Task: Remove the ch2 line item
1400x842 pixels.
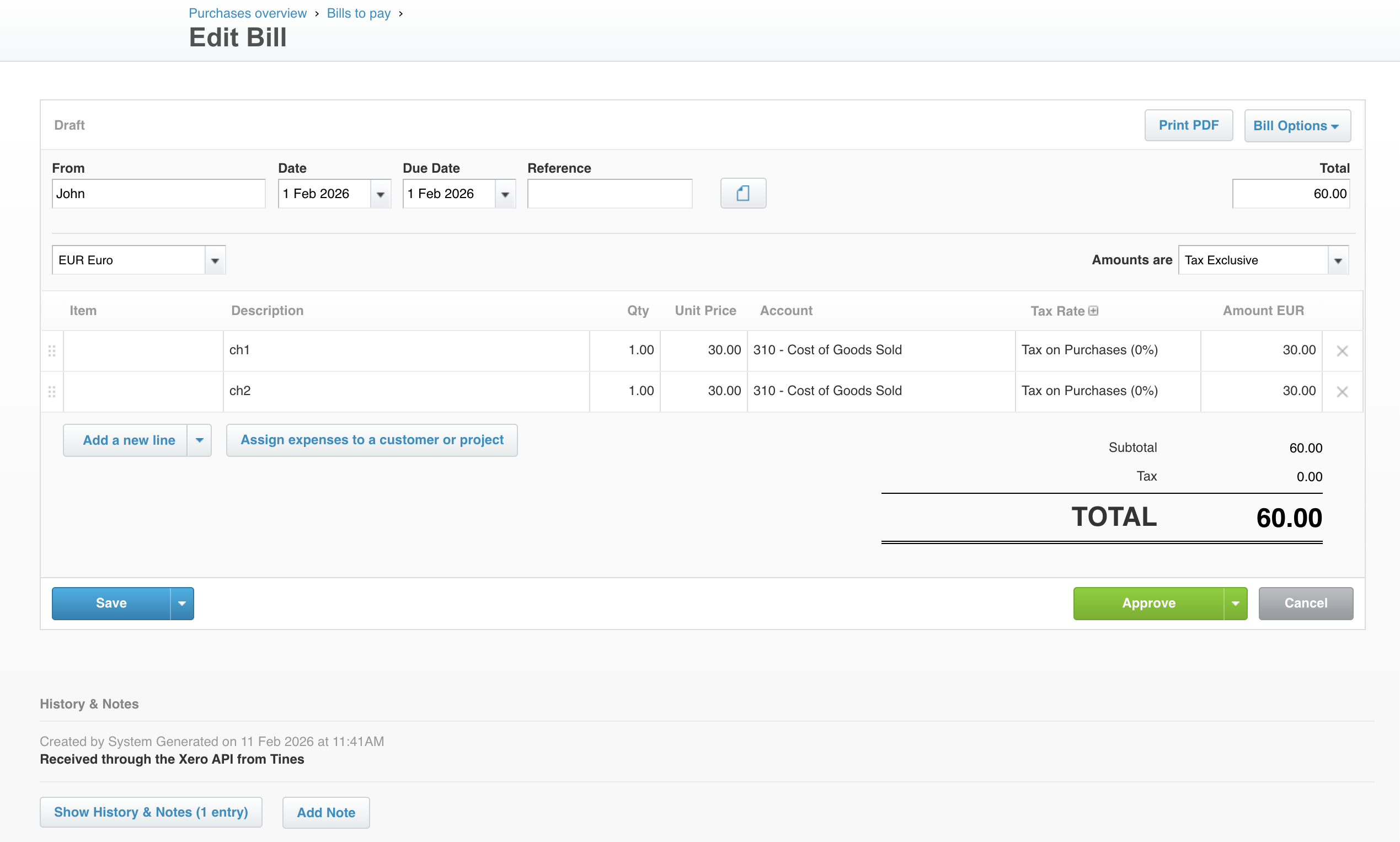Action: click(1342, 392)
